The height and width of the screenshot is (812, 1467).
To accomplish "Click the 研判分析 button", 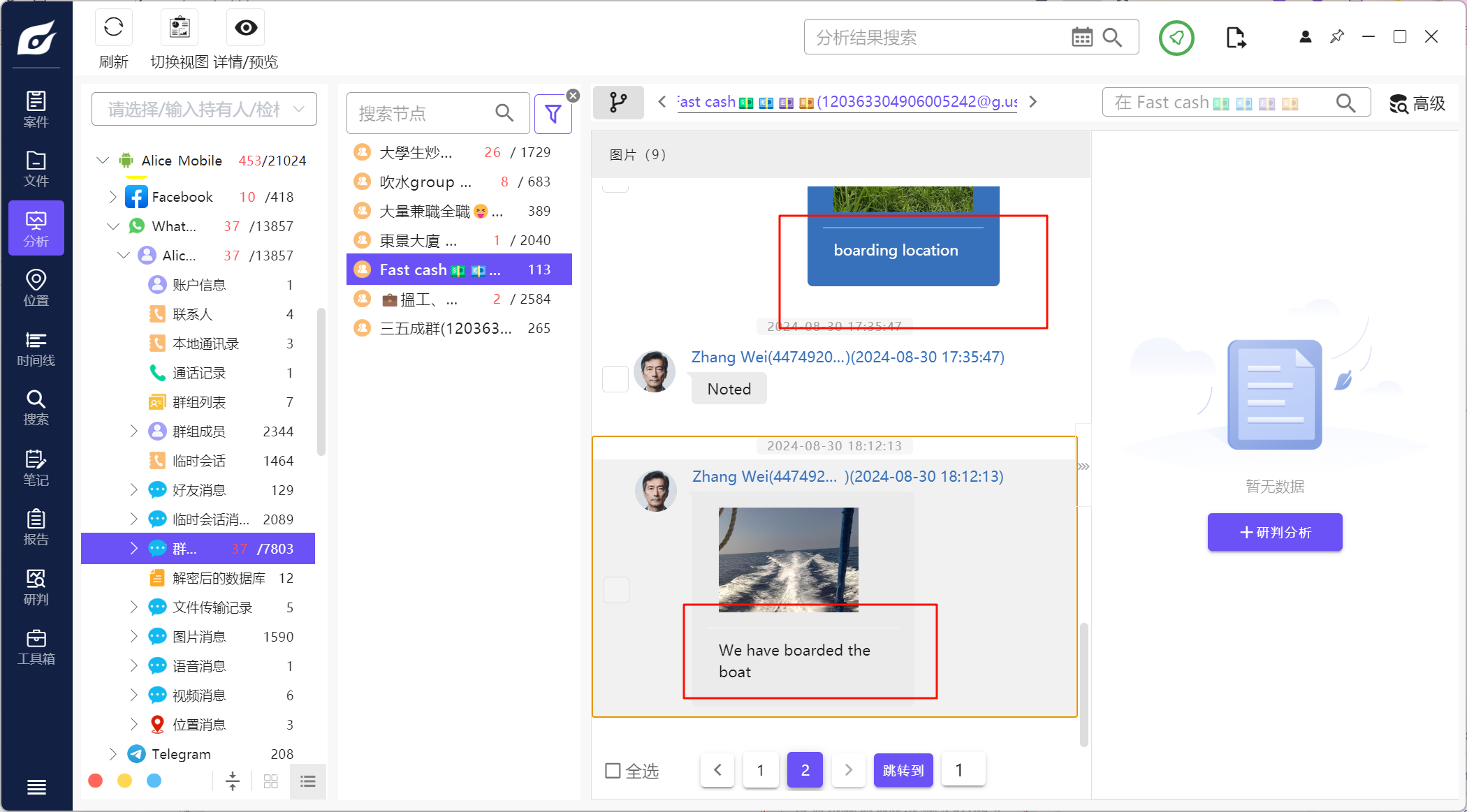I will pos(1274,532).
